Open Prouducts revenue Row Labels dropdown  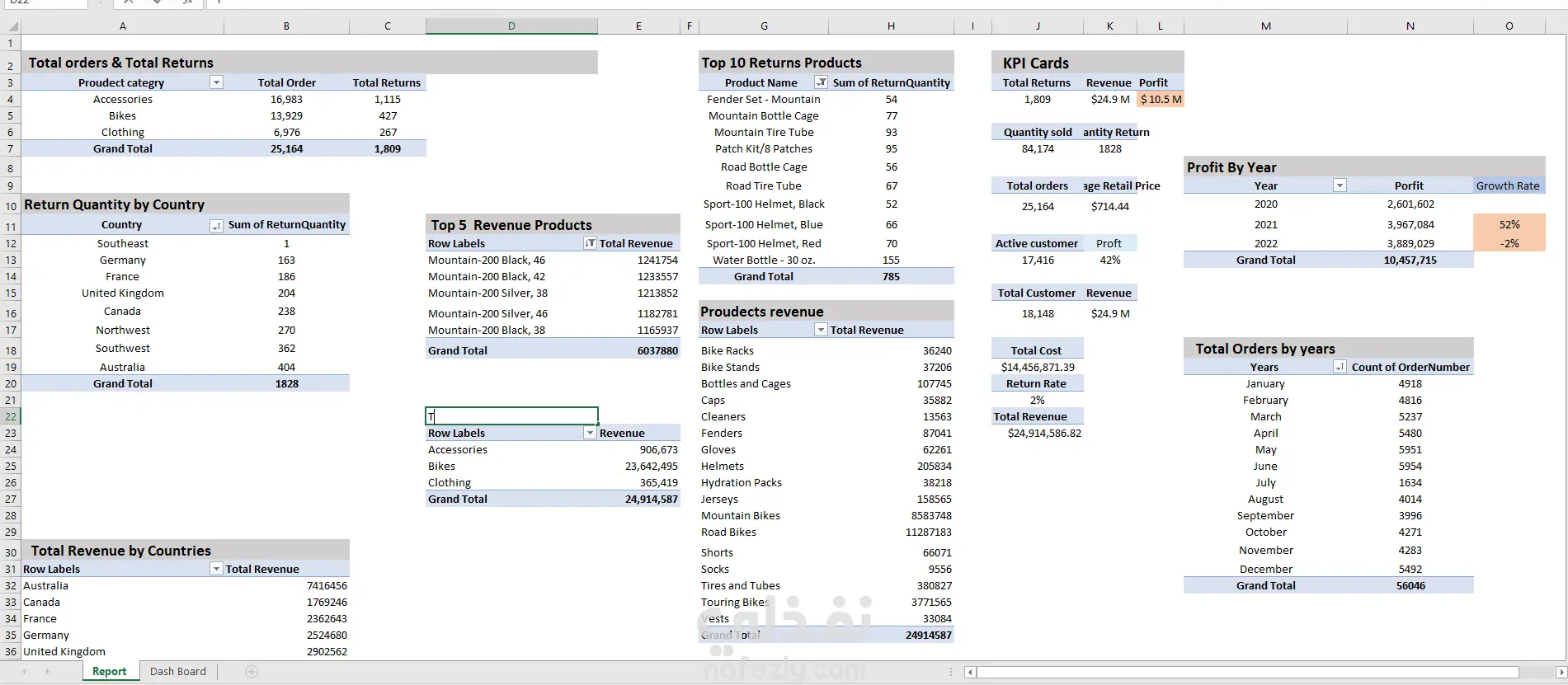click(821, 330)
